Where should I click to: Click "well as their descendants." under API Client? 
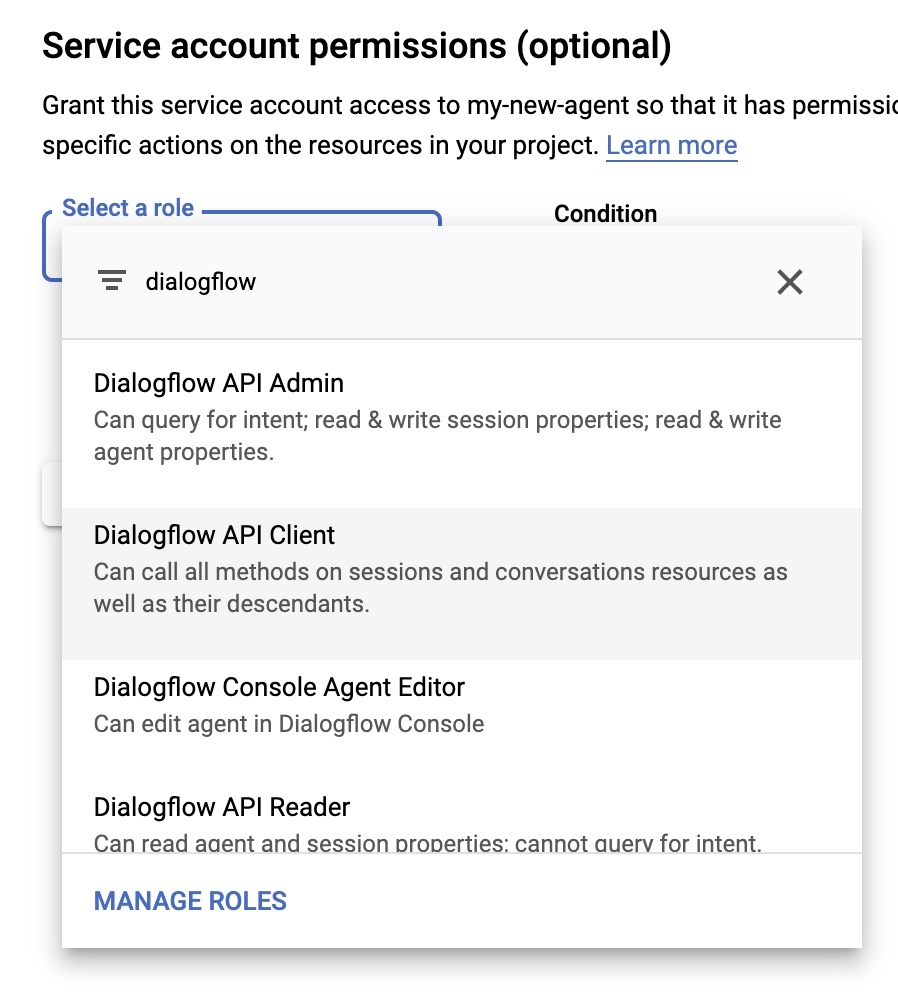(x=231, y=604)
